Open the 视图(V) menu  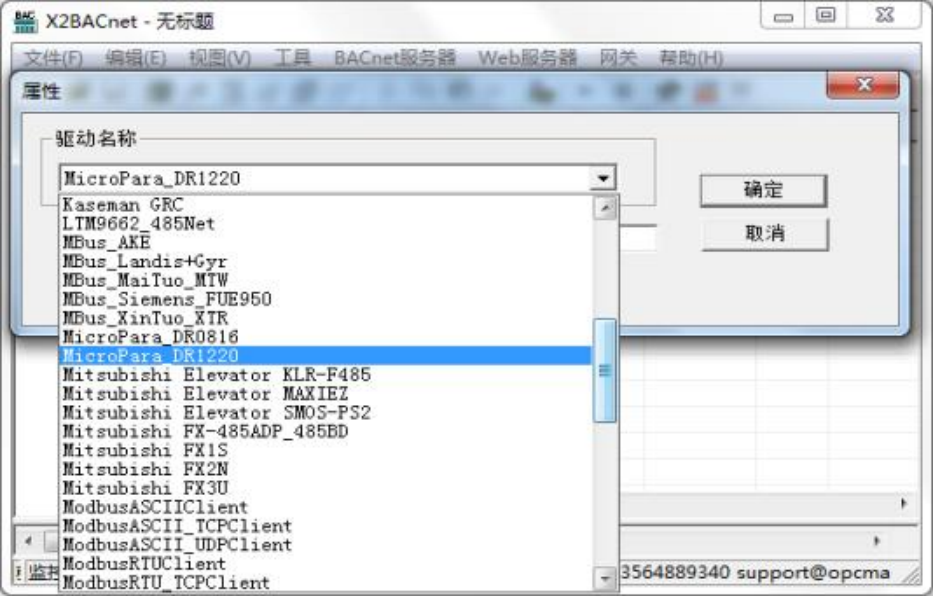point(220,58)
